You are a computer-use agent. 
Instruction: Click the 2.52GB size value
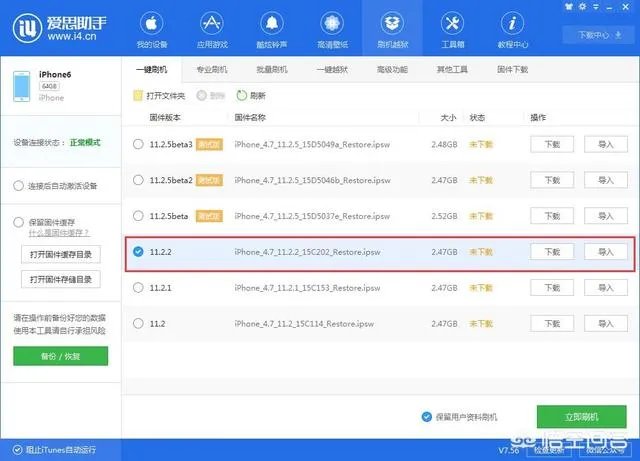(x=444, y=216)
